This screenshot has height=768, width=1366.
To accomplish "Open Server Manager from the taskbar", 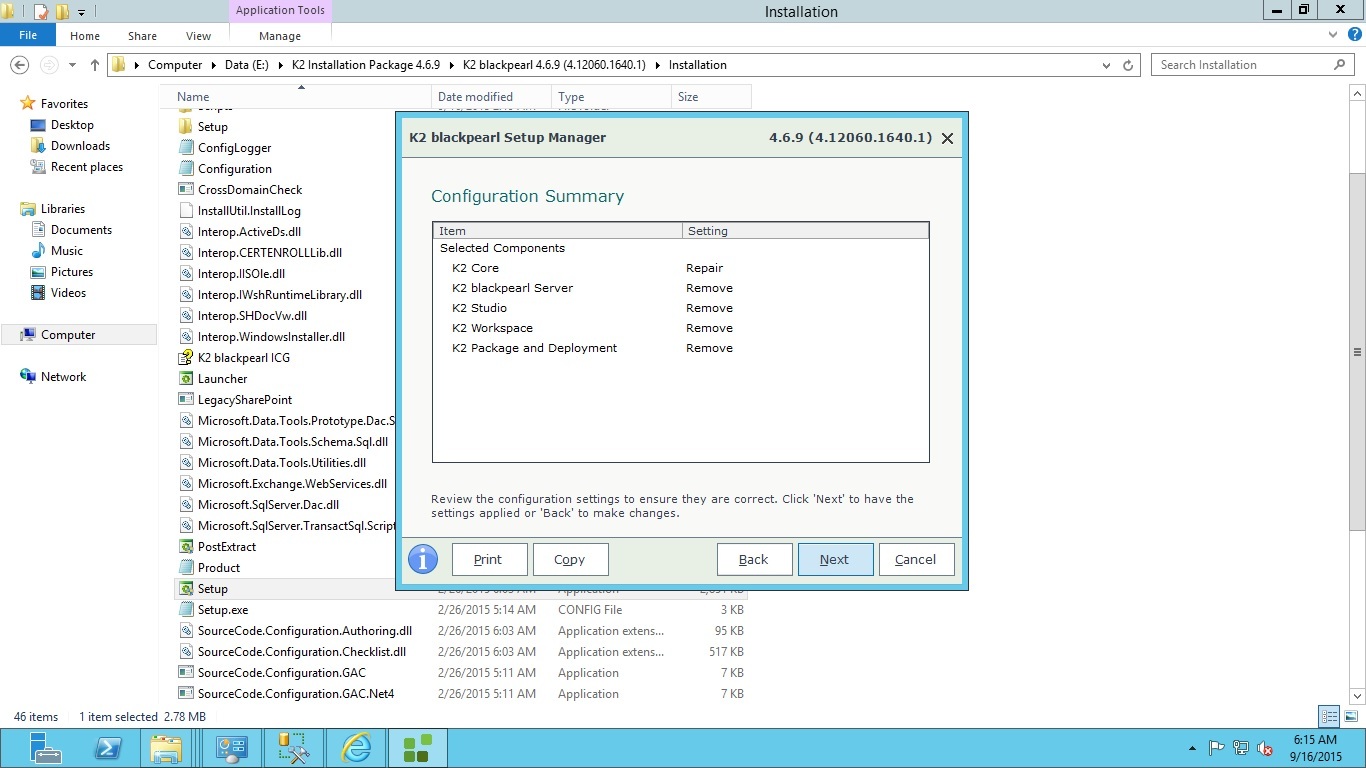I will point(46,748).
